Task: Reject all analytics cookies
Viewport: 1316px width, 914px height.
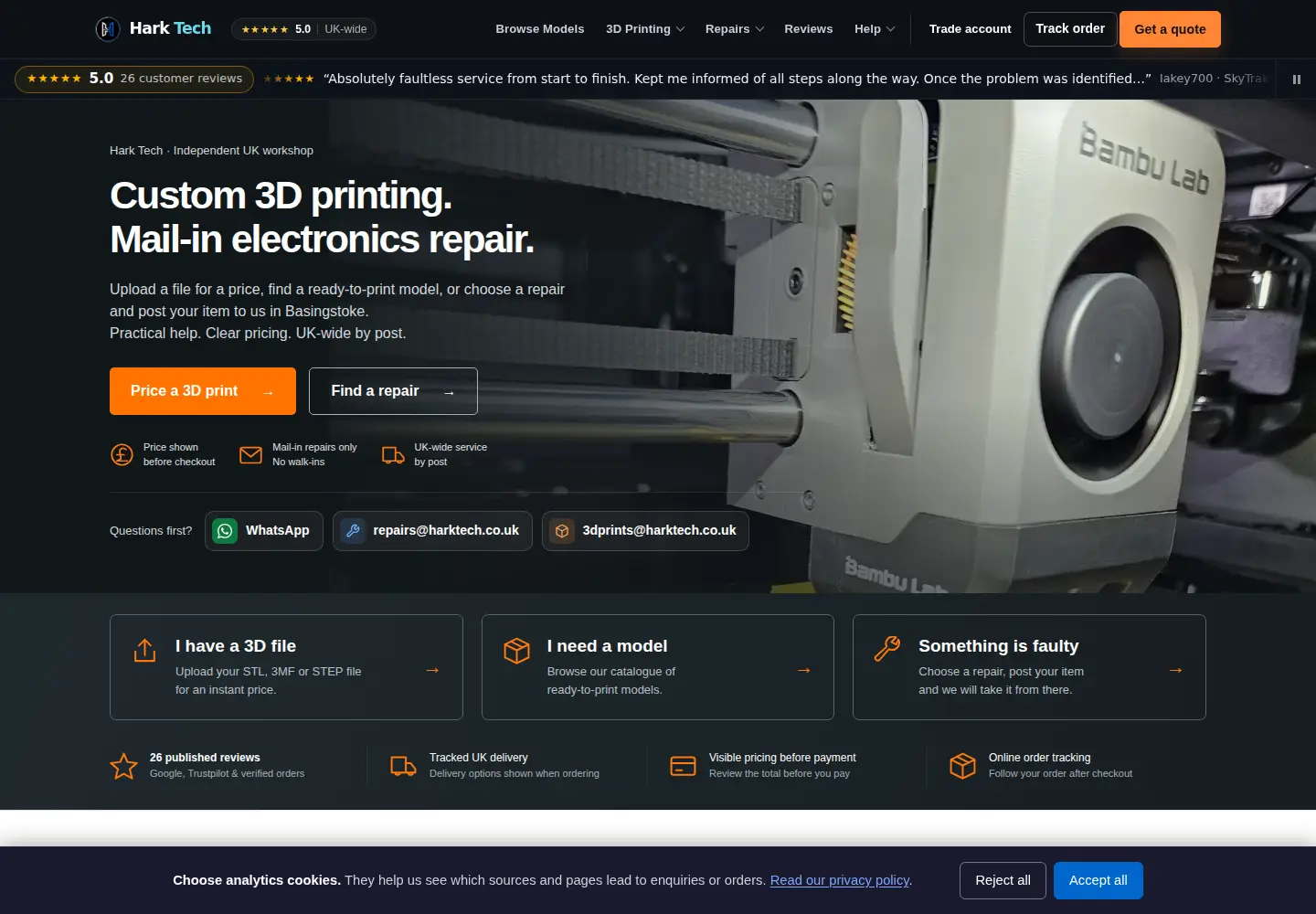Action: click(1003, 880)
